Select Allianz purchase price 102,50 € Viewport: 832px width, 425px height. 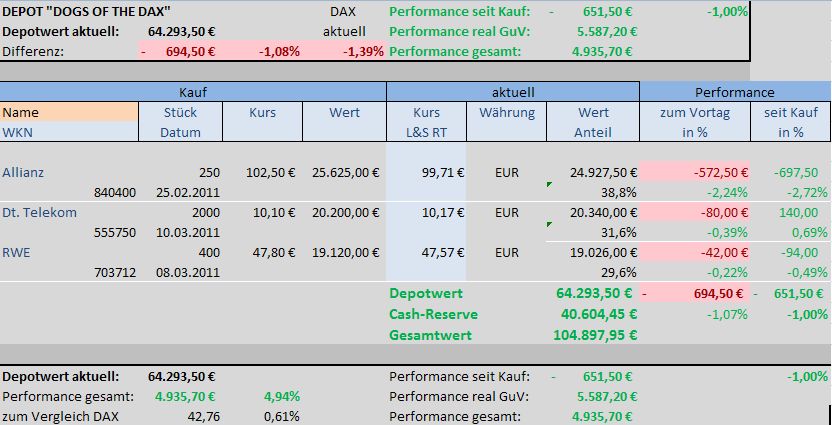pyautogui.click(x=270, y=172)
